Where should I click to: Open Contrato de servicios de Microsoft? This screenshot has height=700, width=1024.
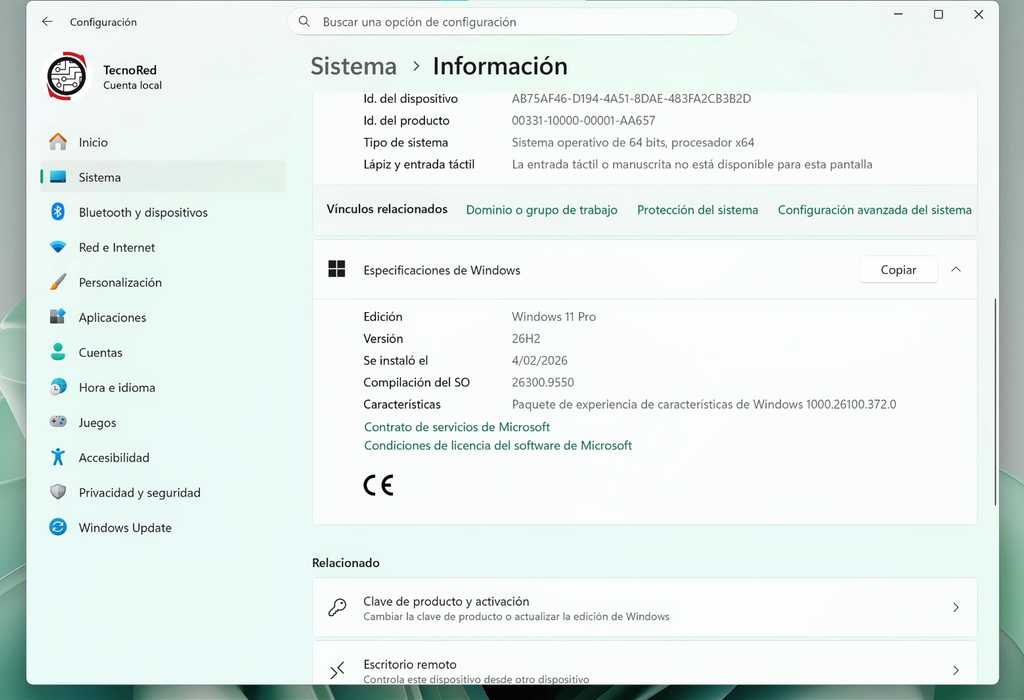(457, 426)
